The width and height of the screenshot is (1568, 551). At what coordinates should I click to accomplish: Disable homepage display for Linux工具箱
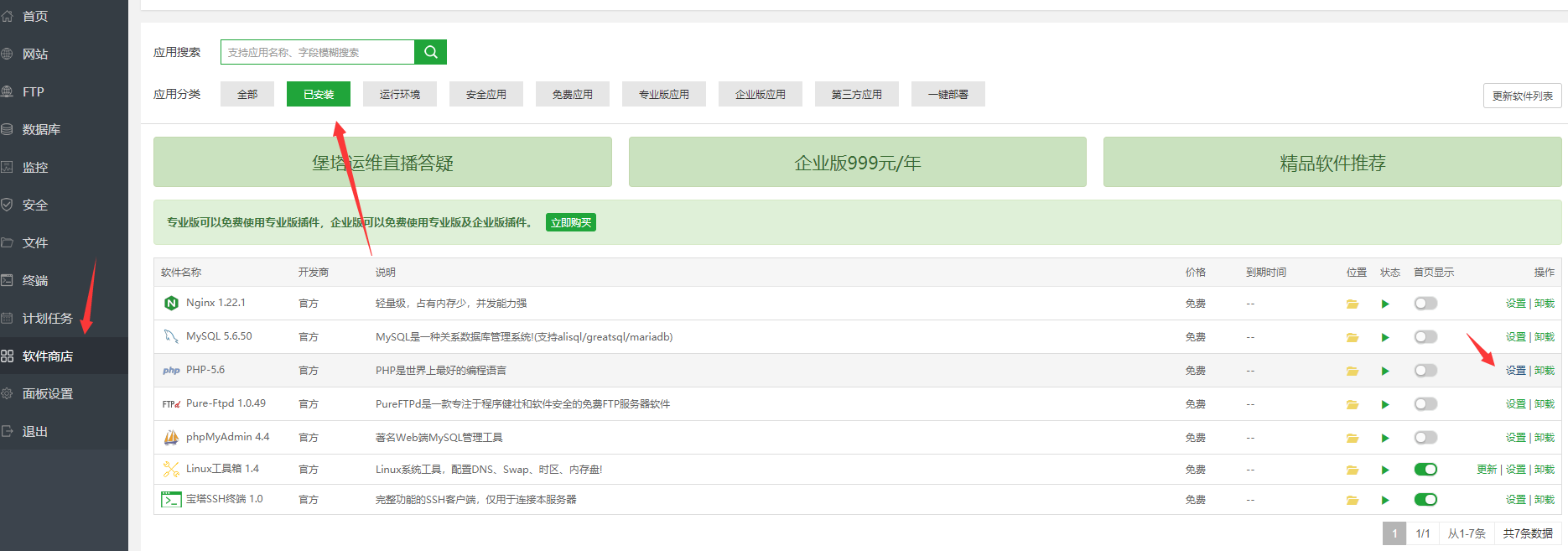click(x=1425, y=470)
